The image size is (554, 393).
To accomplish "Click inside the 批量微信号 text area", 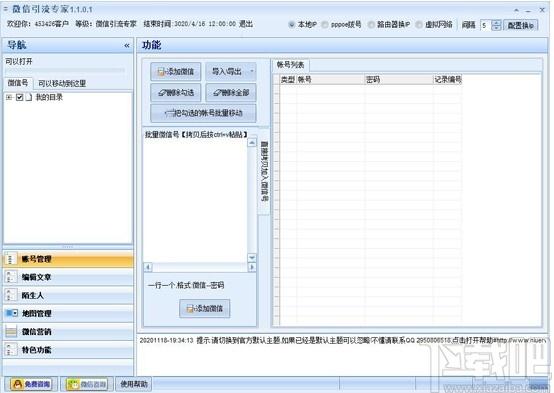I will tap(195, 200).
